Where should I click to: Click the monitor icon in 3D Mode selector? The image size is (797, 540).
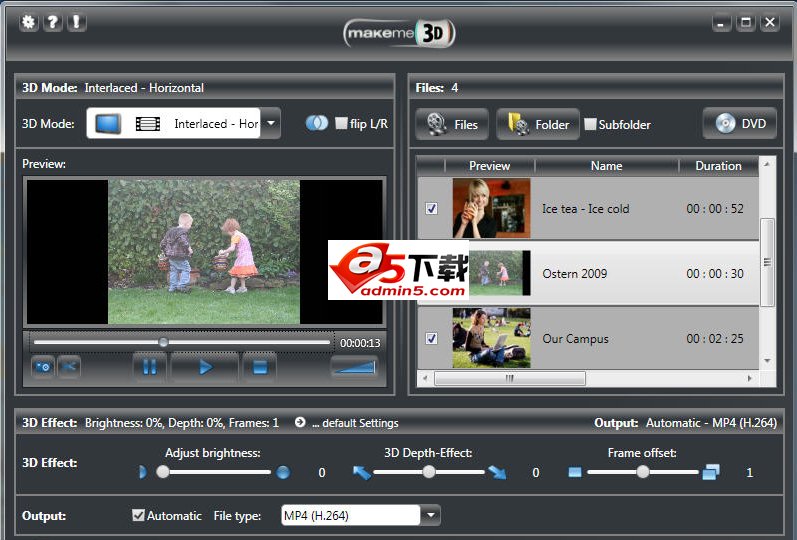pos(108,124)
